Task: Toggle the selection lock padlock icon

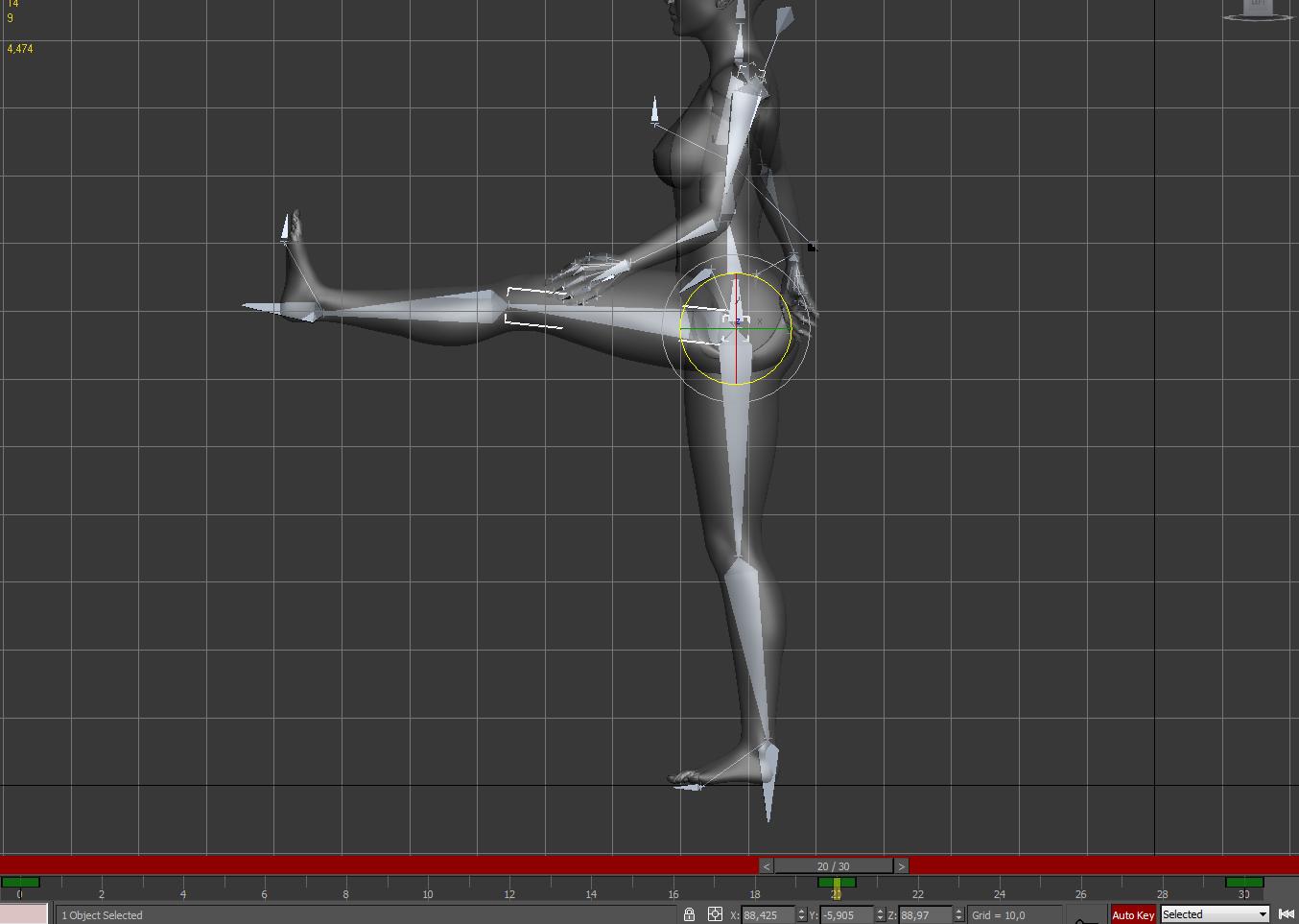Action: pos(689,914)
